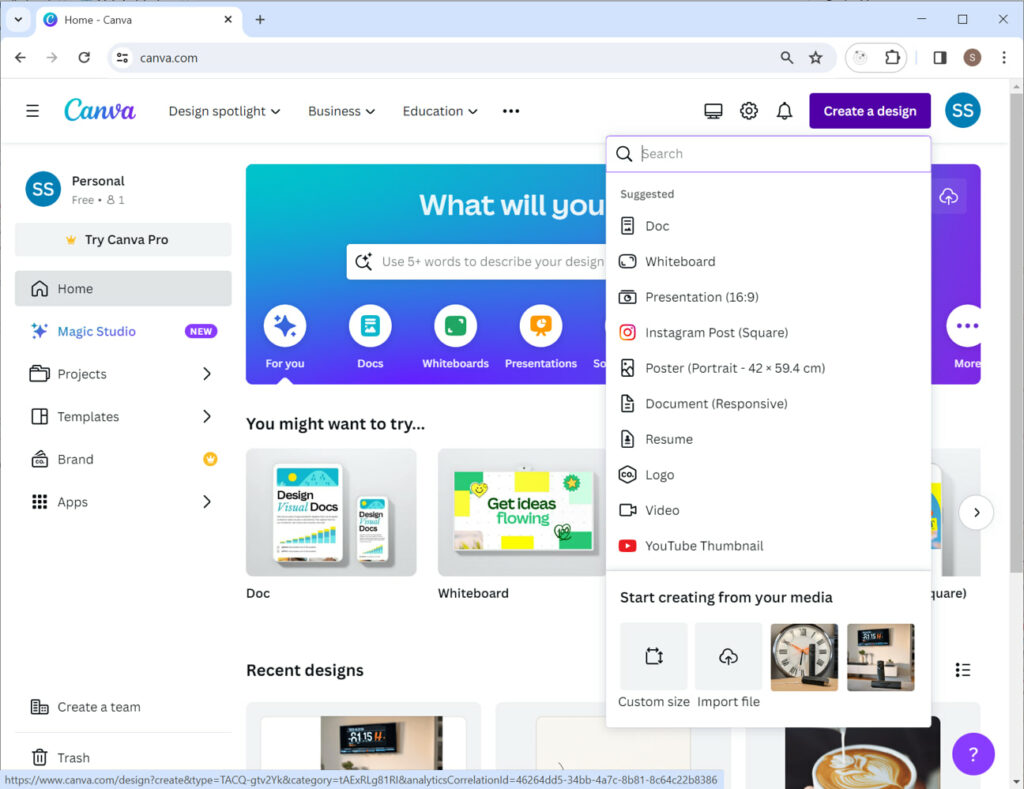
Task: Open the hamburger menu beside Canva logo
Action: (x=33, y=111)
